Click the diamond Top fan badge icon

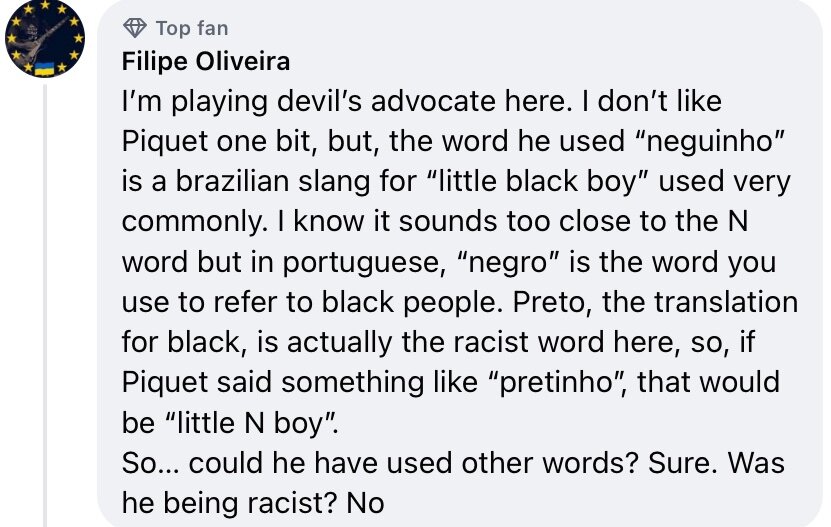click(x=135, y=28)
